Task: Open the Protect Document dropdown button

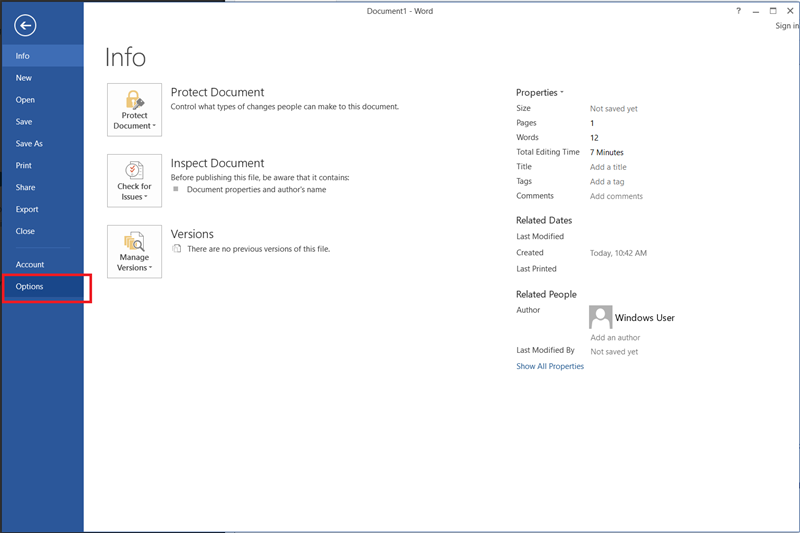Action: click(x=134, y=109)
